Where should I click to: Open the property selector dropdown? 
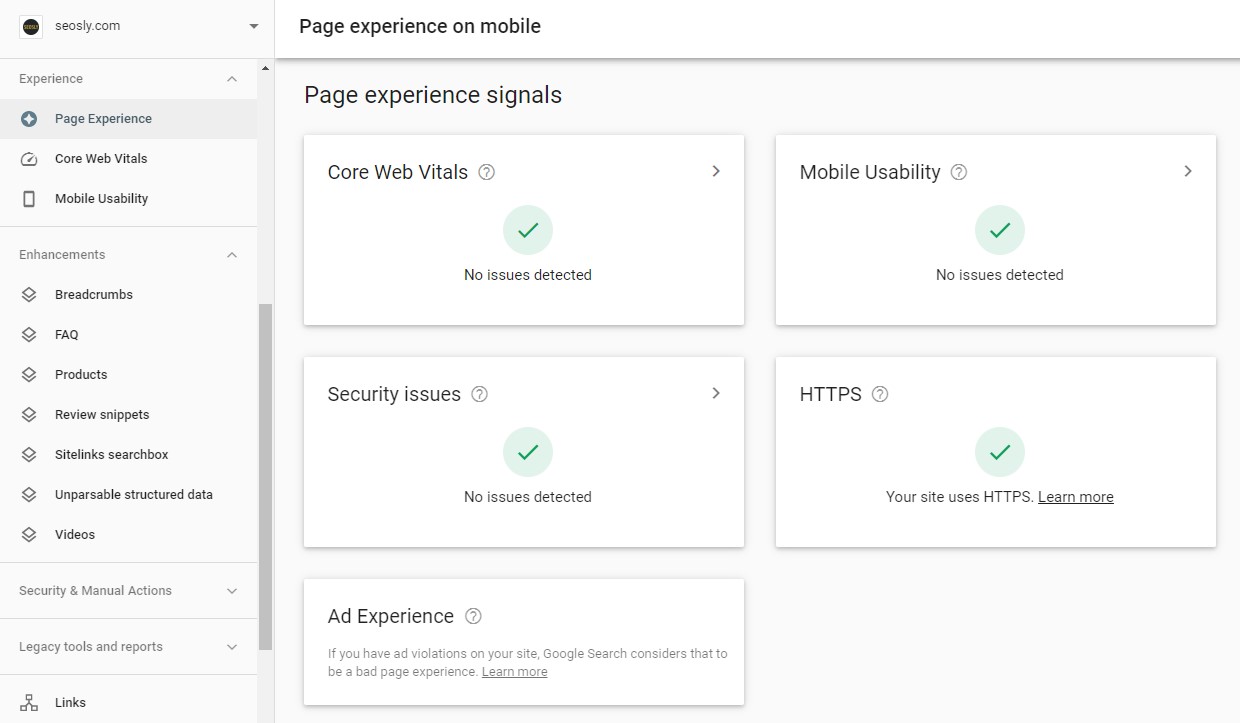point(253,26)
